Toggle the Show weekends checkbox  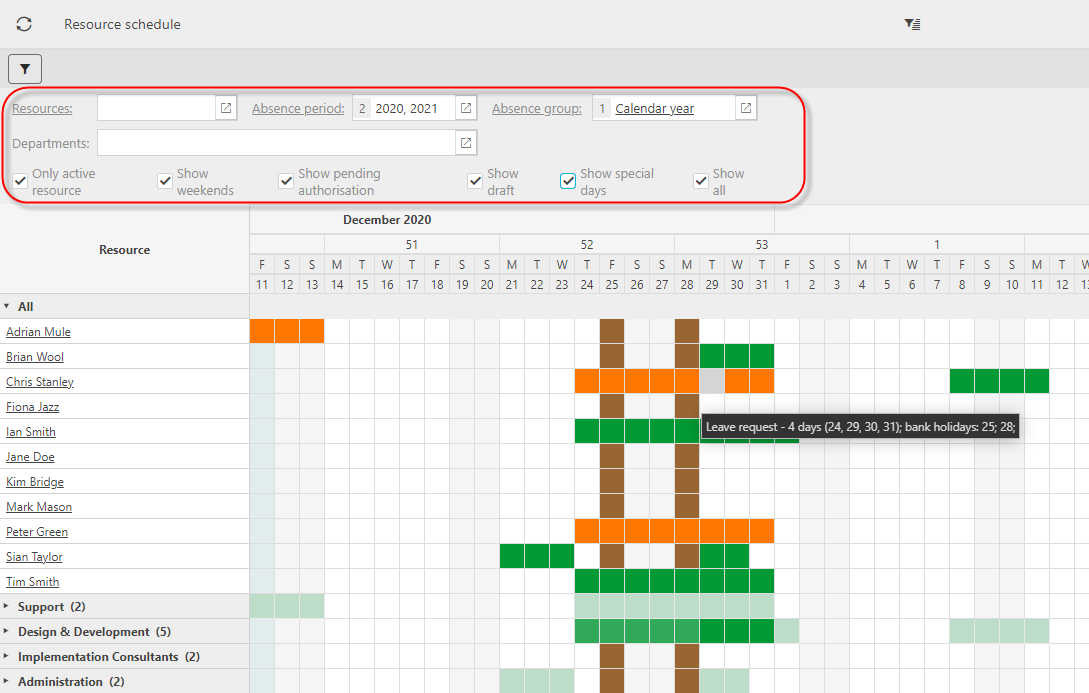[x=165, y=181]
